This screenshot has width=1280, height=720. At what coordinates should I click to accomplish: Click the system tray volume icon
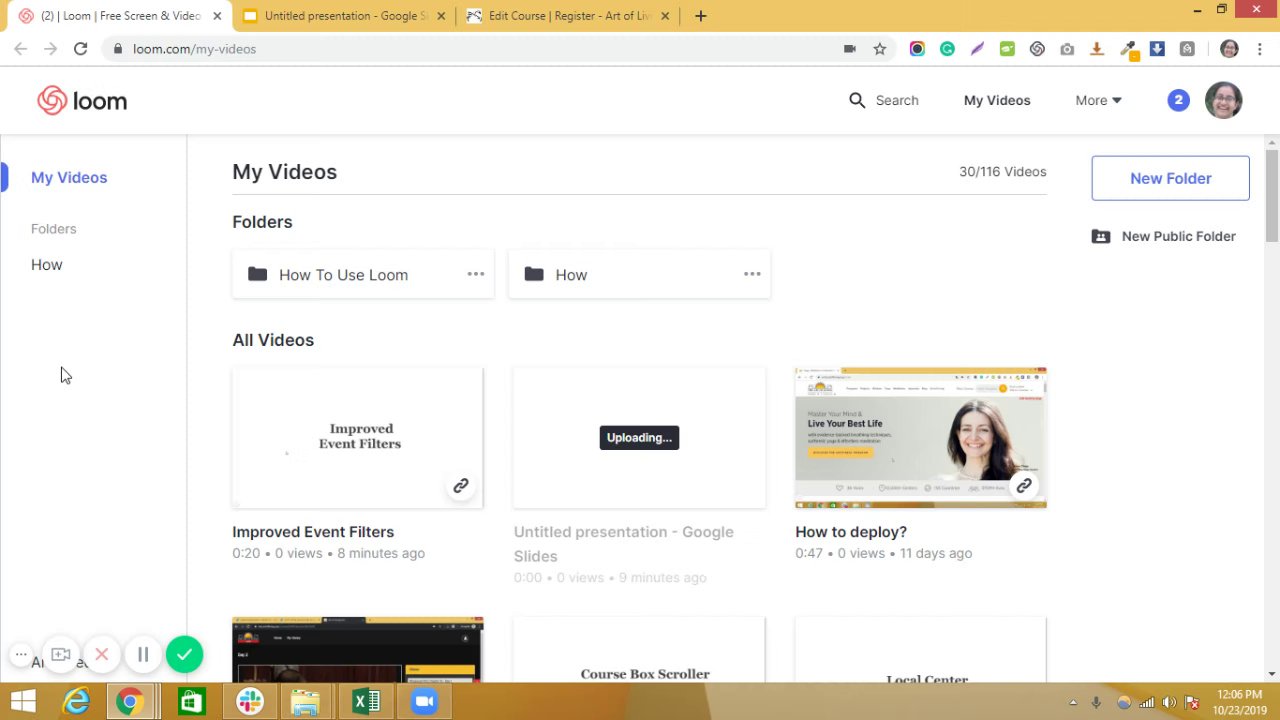1169,703
